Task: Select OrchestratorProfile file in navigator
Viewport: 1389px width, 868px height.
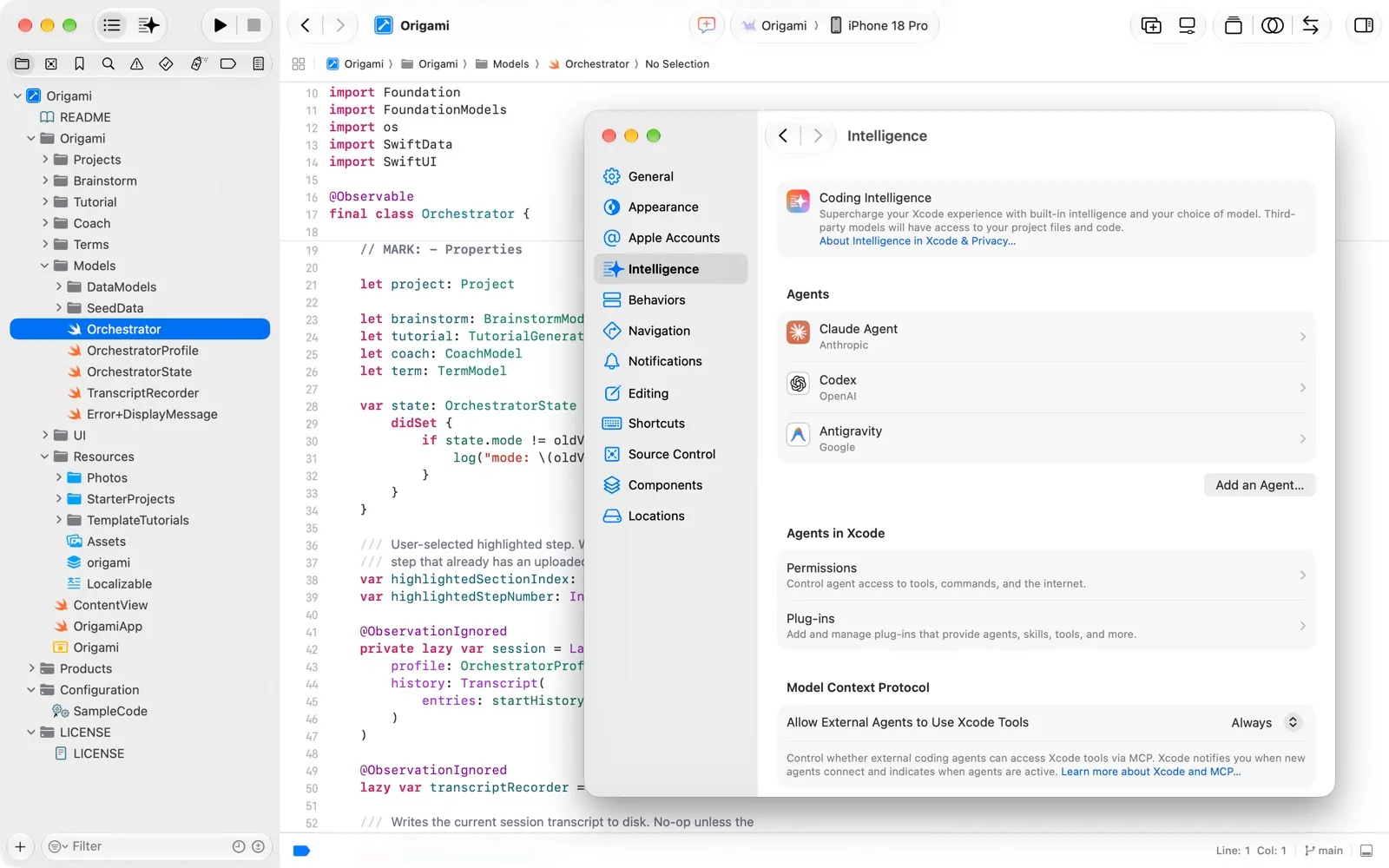Action: (x=142, y=351)
